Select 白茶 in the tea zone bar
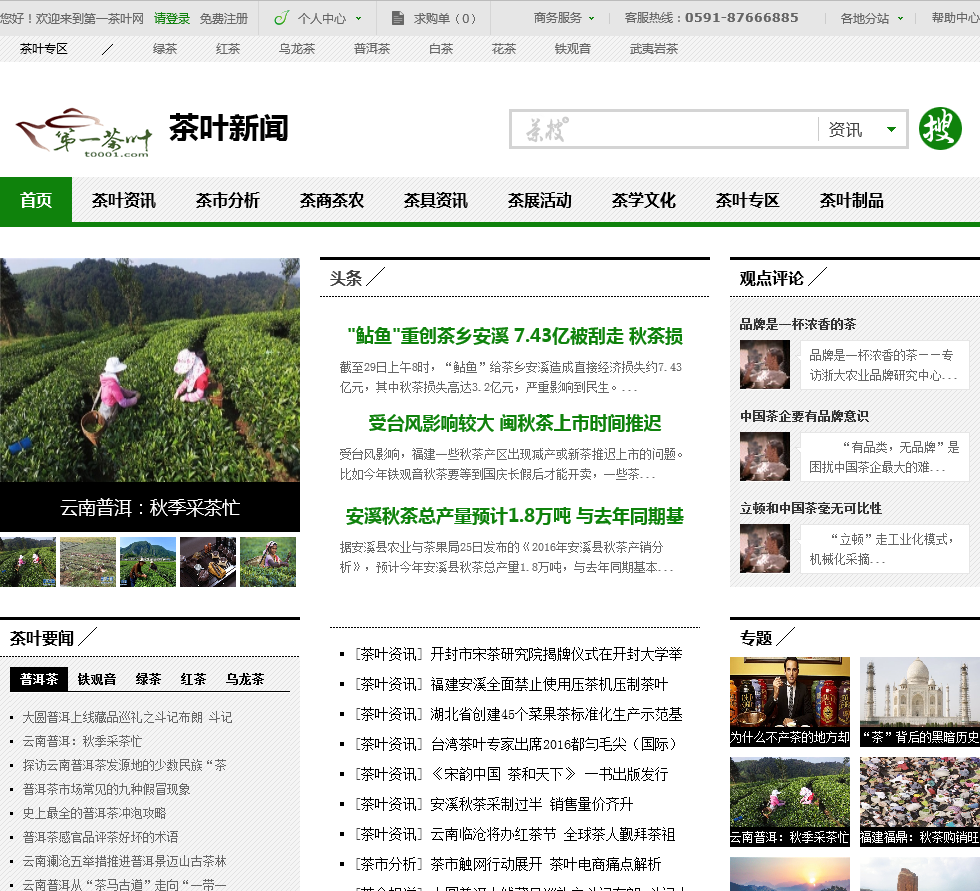This screenshot has height=891, width=980. [441, 49]
